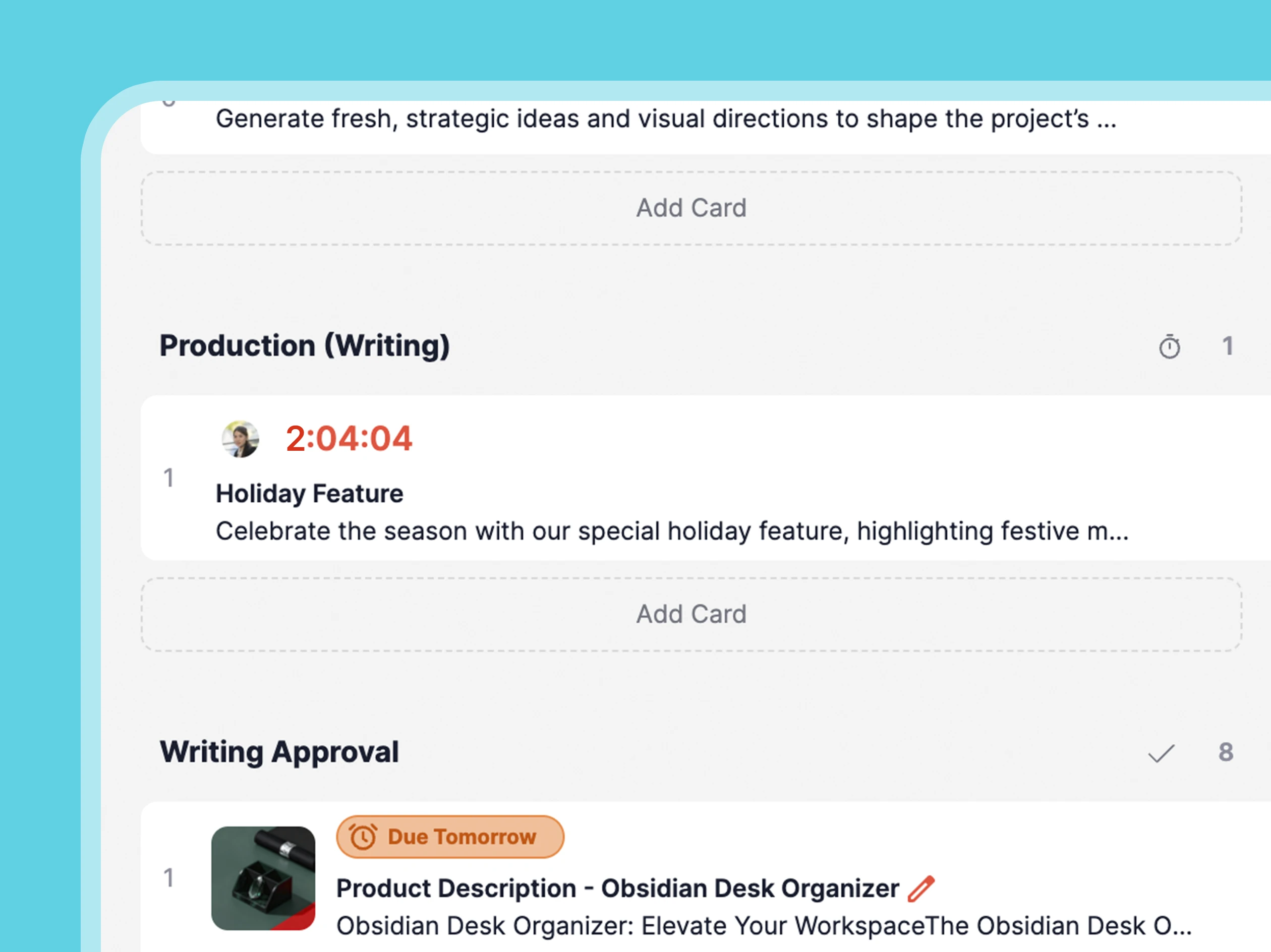Collapse the Production (Writing) list
1271x952 pixels.
(x=305, y=345)
